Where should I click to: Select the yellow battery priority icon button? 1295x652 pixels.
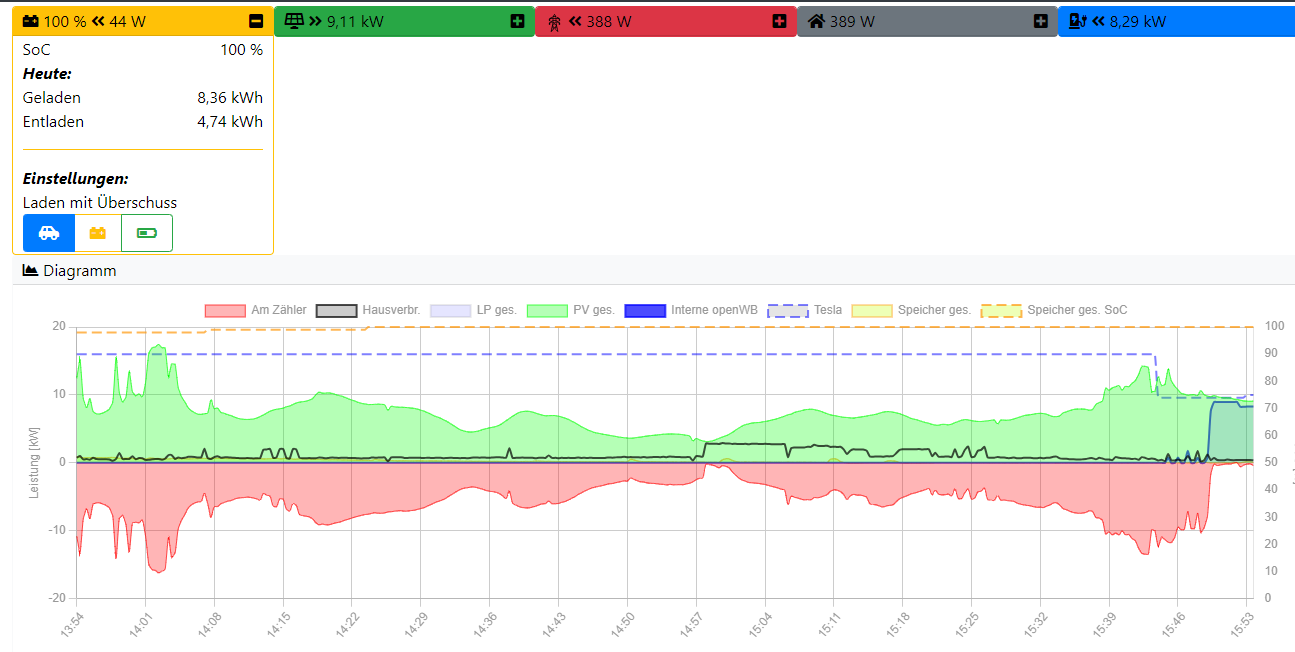coord(98,233)
